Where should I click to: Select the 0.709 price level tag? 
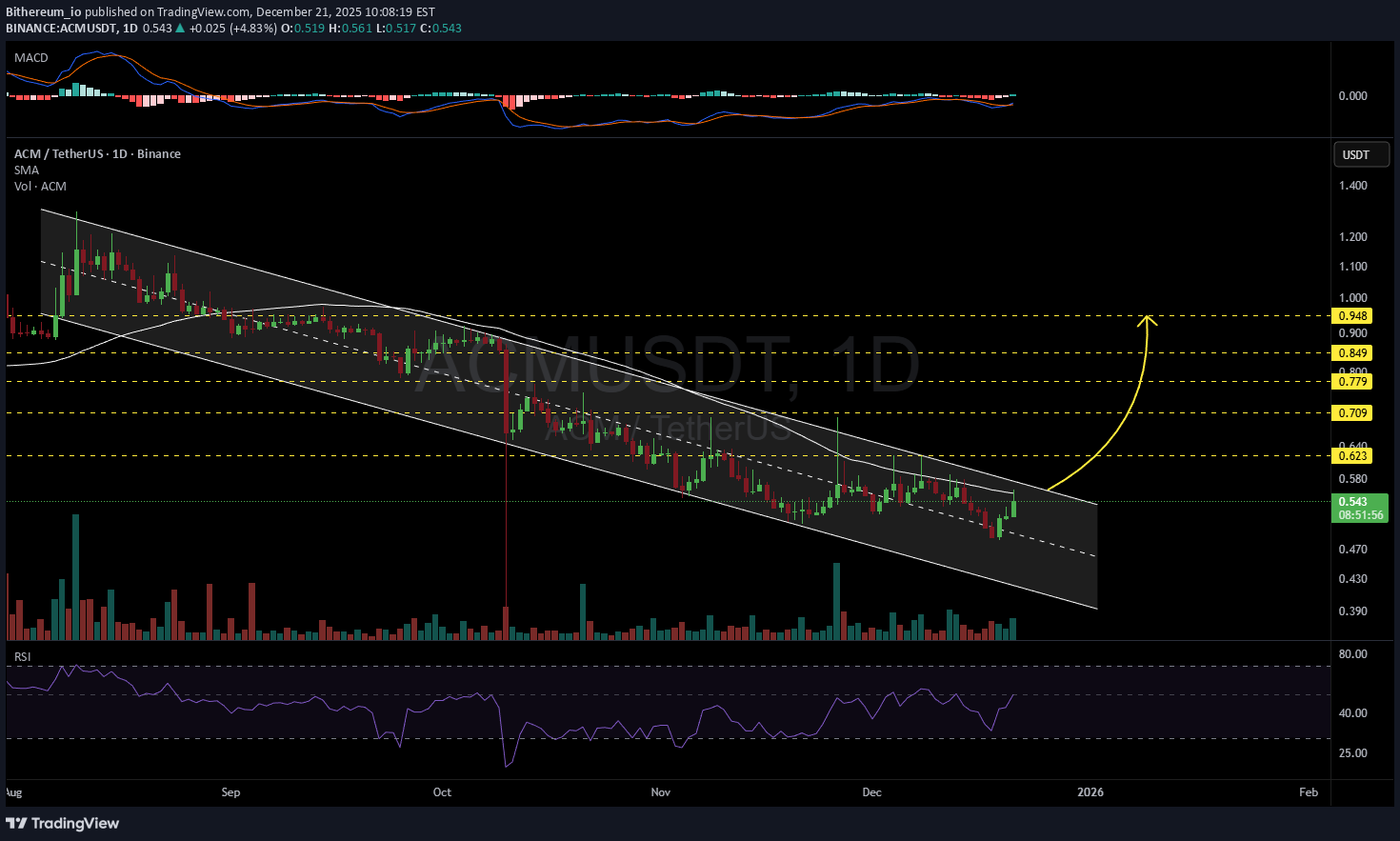(x=1352, y=413)
